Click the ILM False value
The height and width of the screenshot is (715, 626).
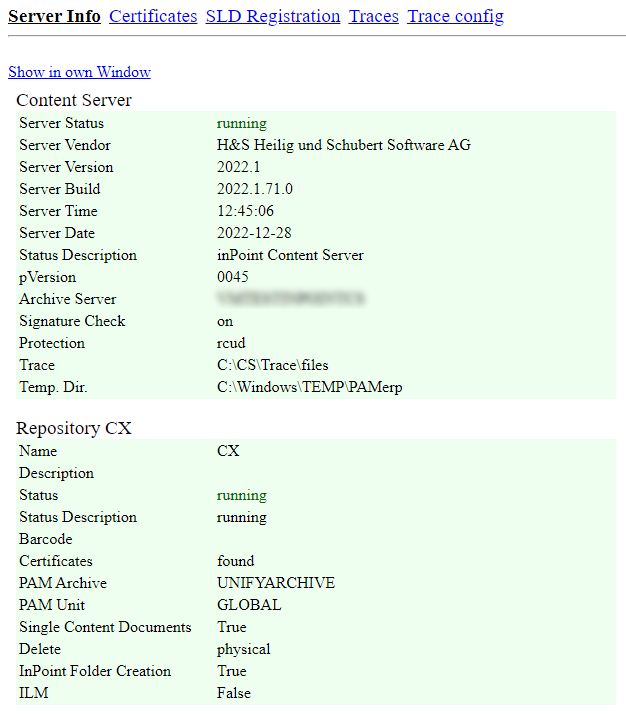[x=233, y=693]
